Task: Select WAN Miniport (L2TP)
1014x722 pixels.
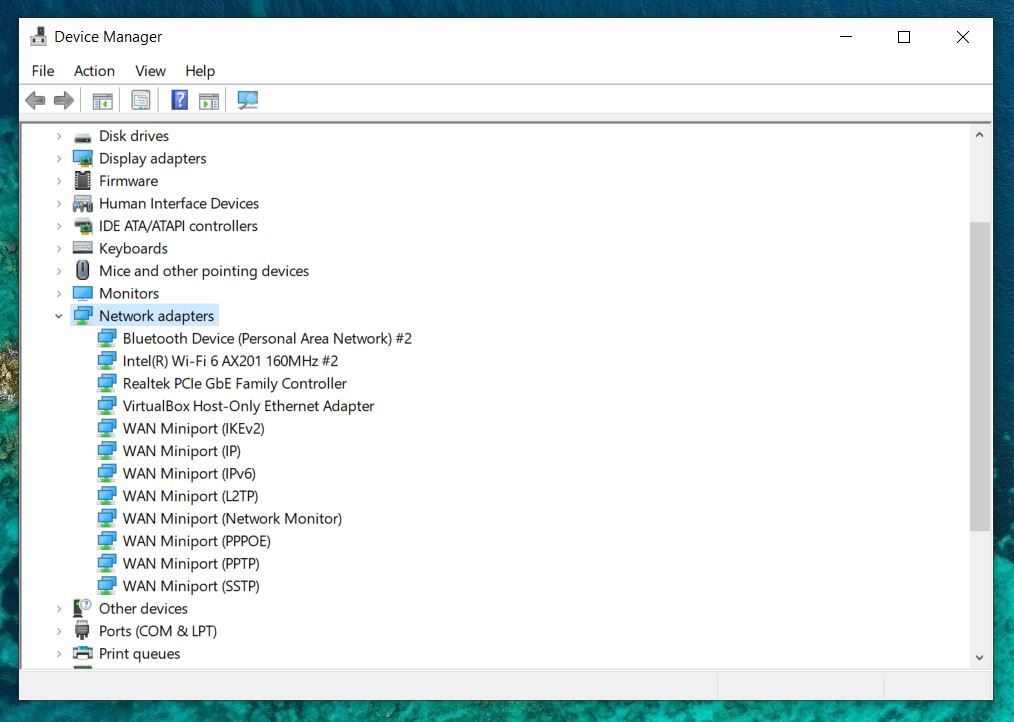Action: pos(190,496)
